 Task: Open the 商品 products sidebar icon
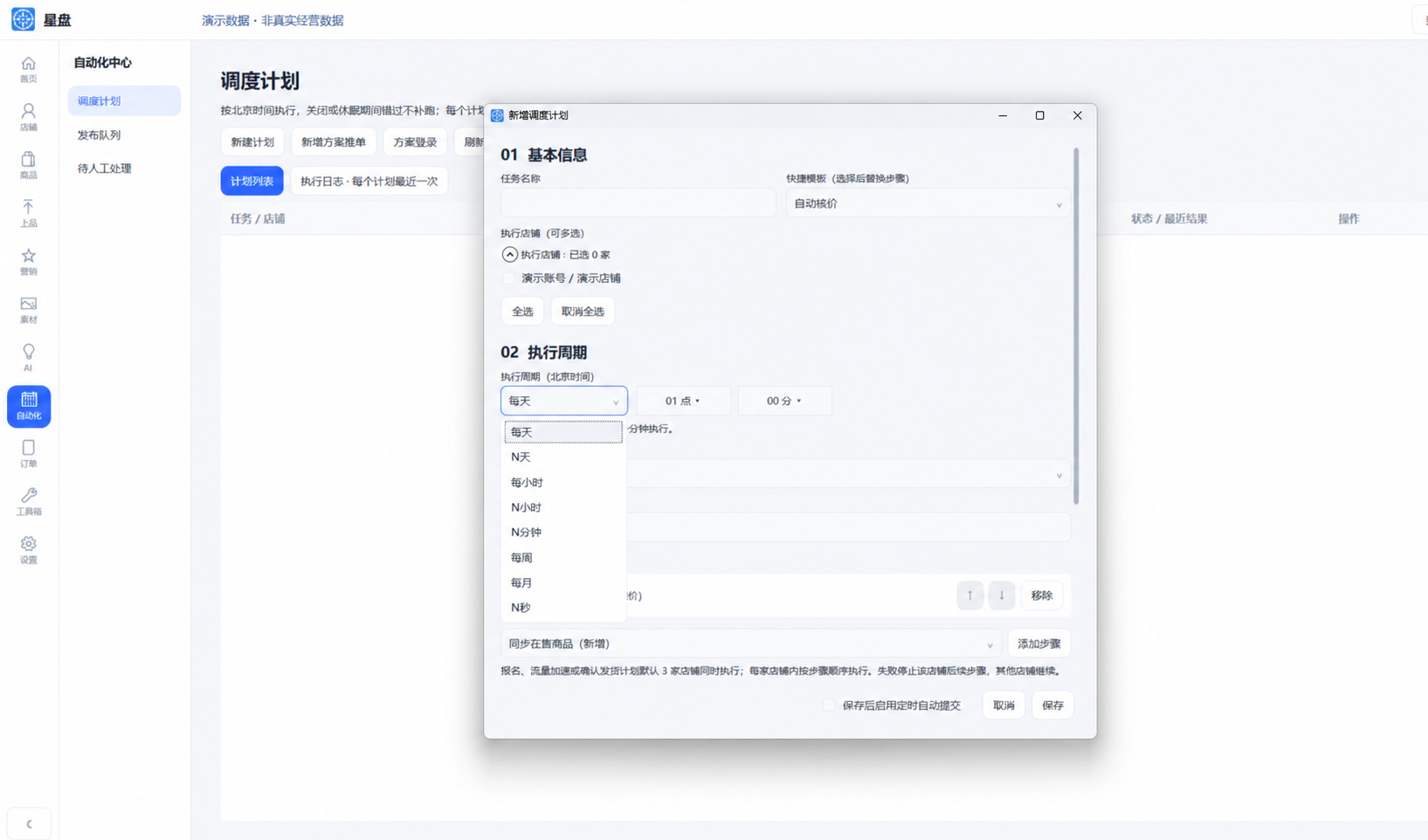click(x=29, y=166)
